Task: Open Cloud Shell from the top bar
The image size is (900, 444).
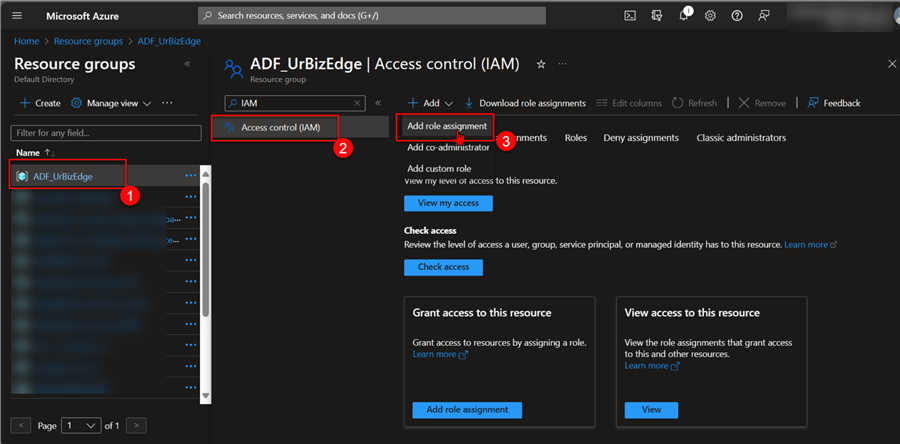Action: click(x=630, y=15)
